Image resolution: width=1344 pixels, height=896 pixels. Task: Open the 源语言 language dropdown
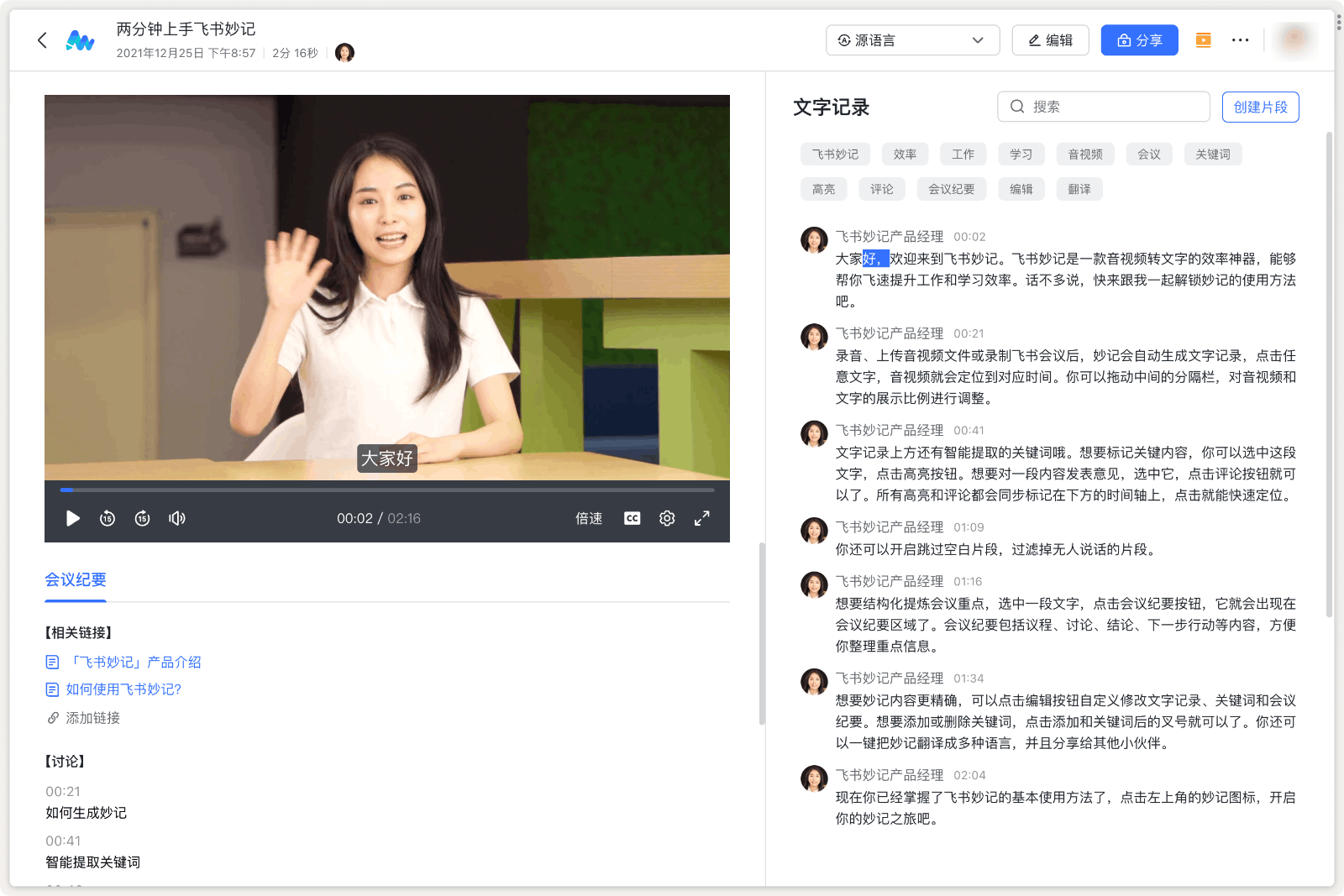[x=912, y=39]
